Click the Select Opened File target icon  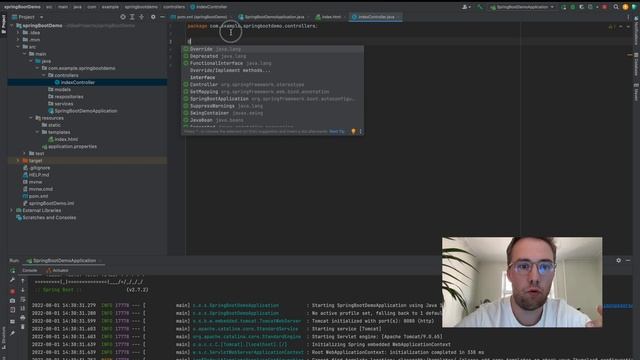coord(123,17)
